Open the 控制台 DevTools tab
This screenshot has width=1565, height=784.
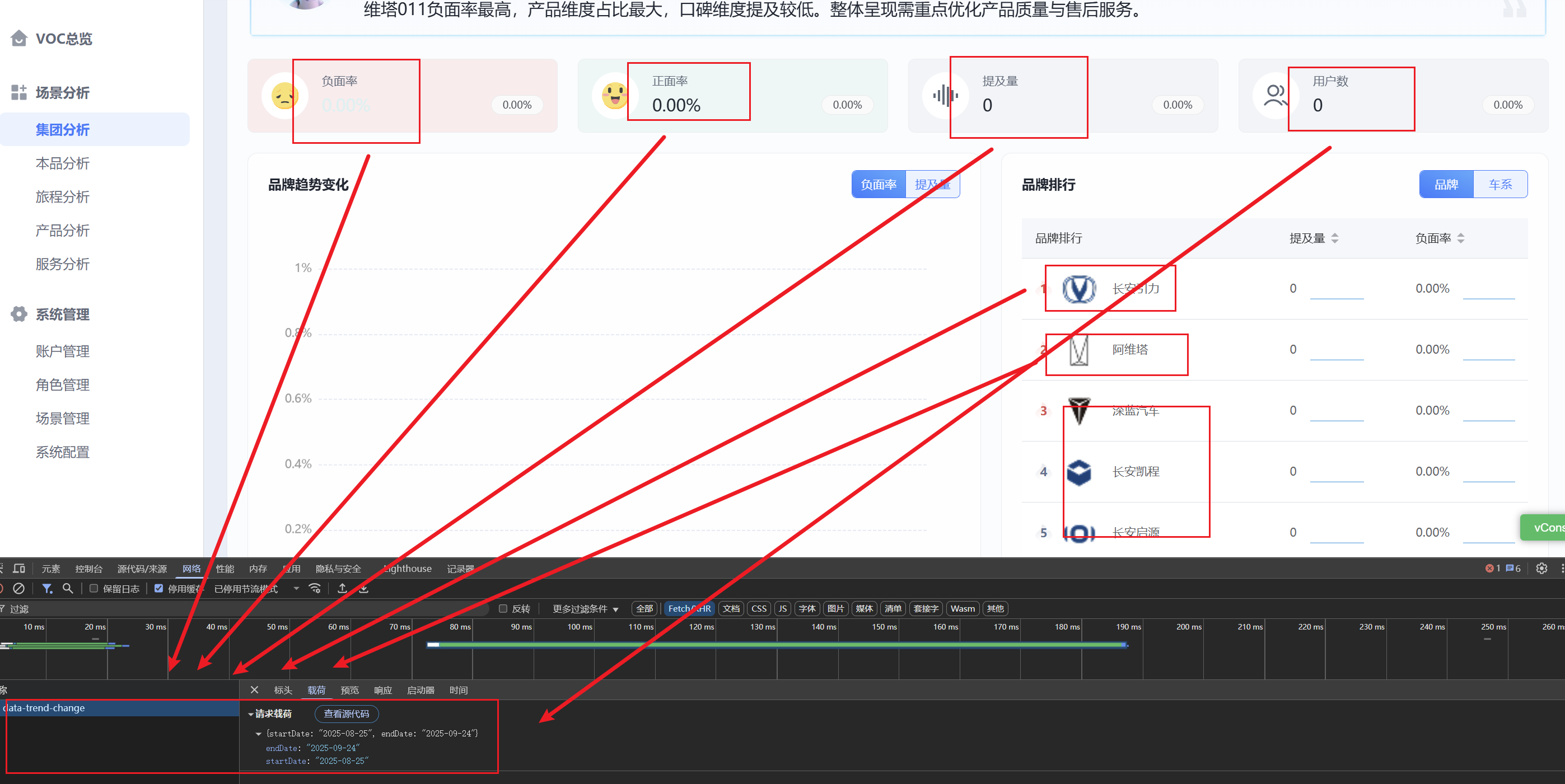(88, 569)
